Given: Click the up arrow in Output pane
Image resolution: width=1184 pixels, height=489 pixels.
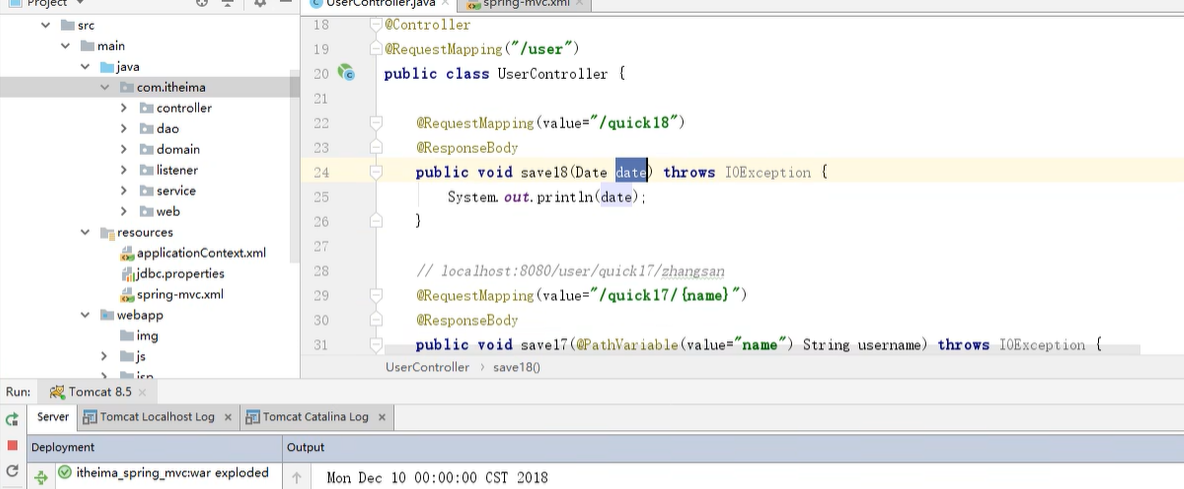Looking at the screenshot, I should (297, 477).
